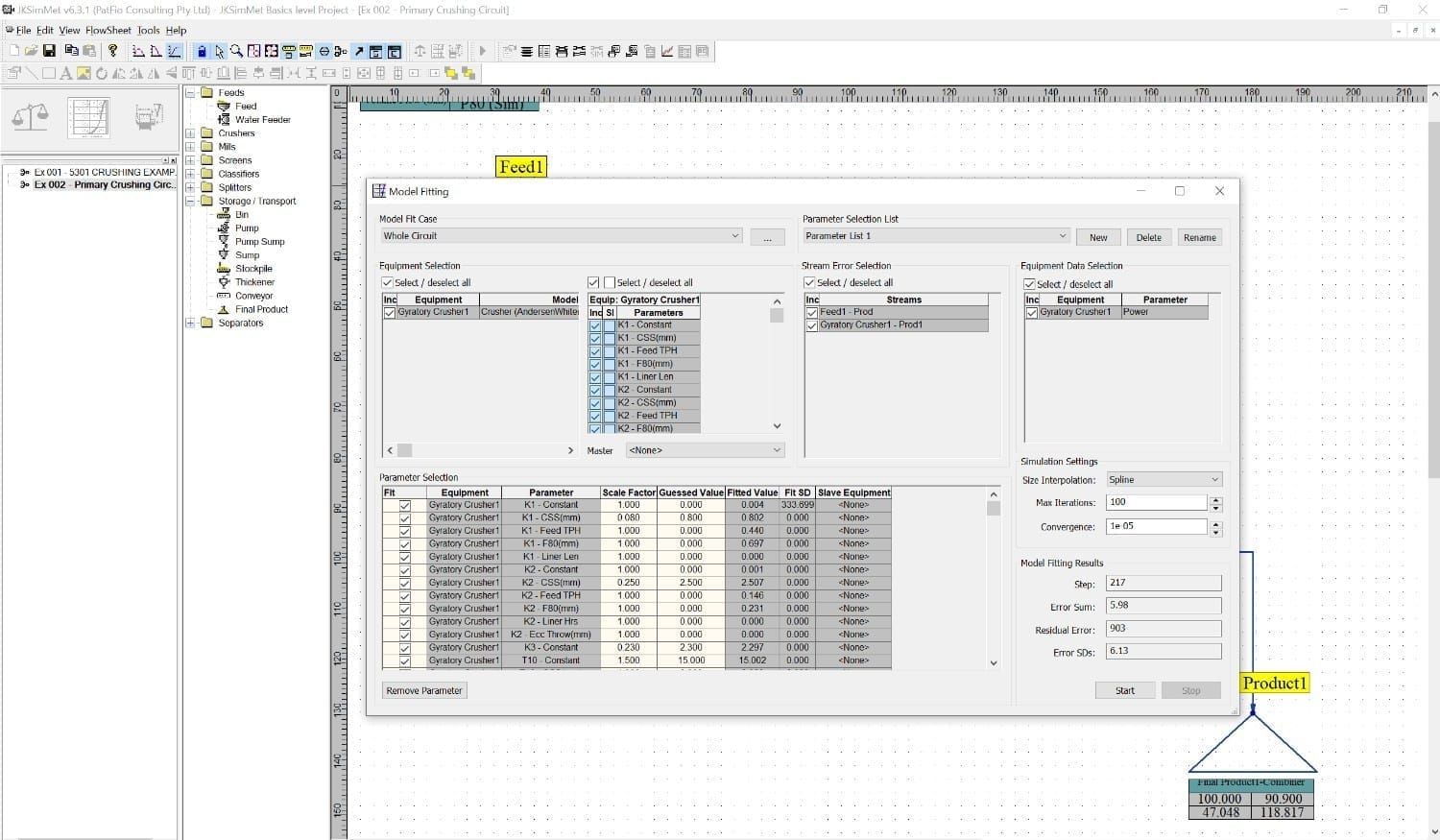Open the Tools menu
Screen dimensions: 1440x840
(148, 31)
